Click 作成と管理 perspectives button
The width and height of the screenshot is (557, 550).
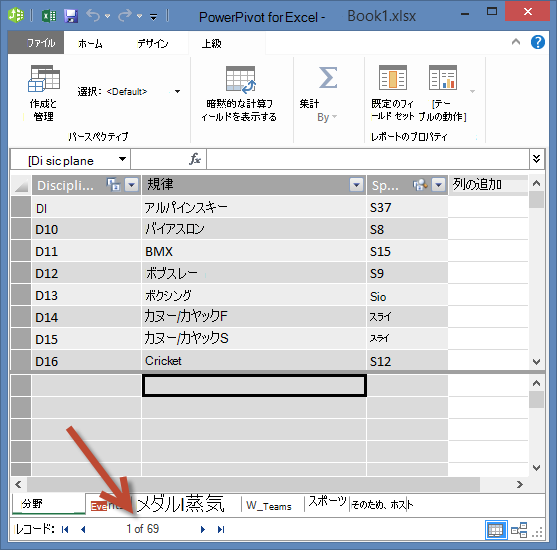click(43, 93)
